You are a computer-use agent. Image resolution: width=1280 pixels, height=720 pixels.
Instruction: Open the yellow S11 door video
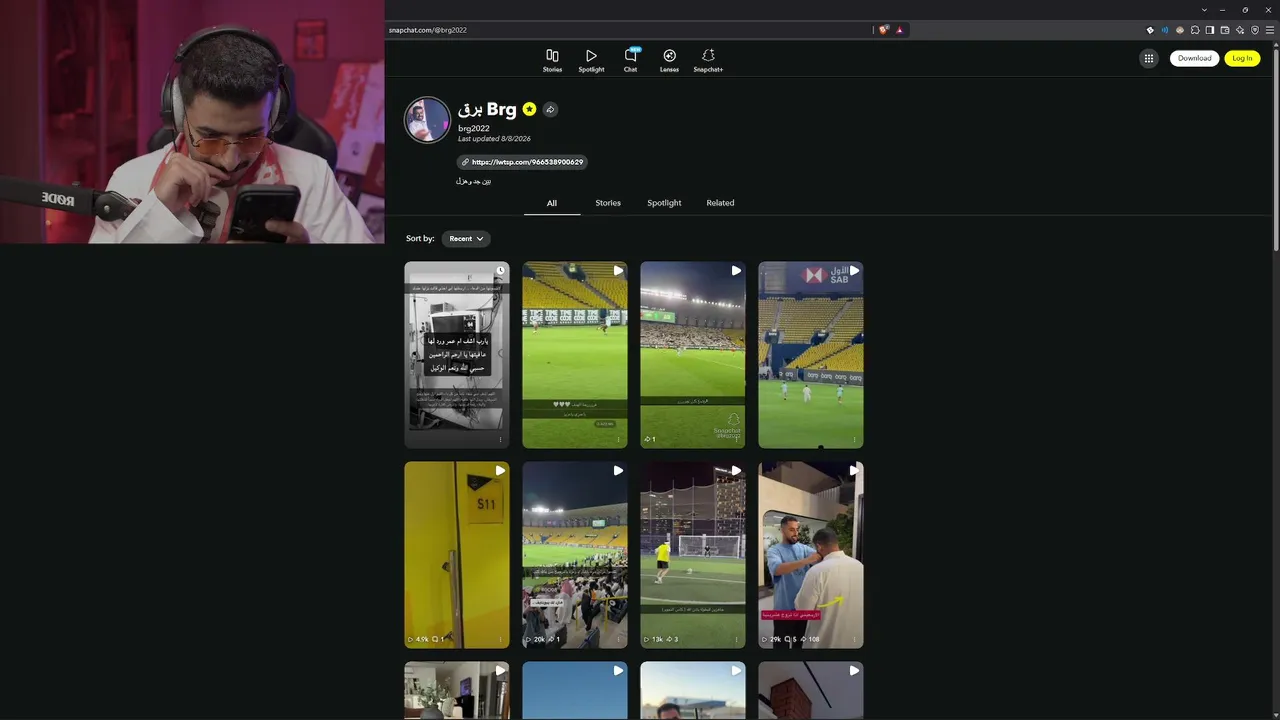pos(457,555)
